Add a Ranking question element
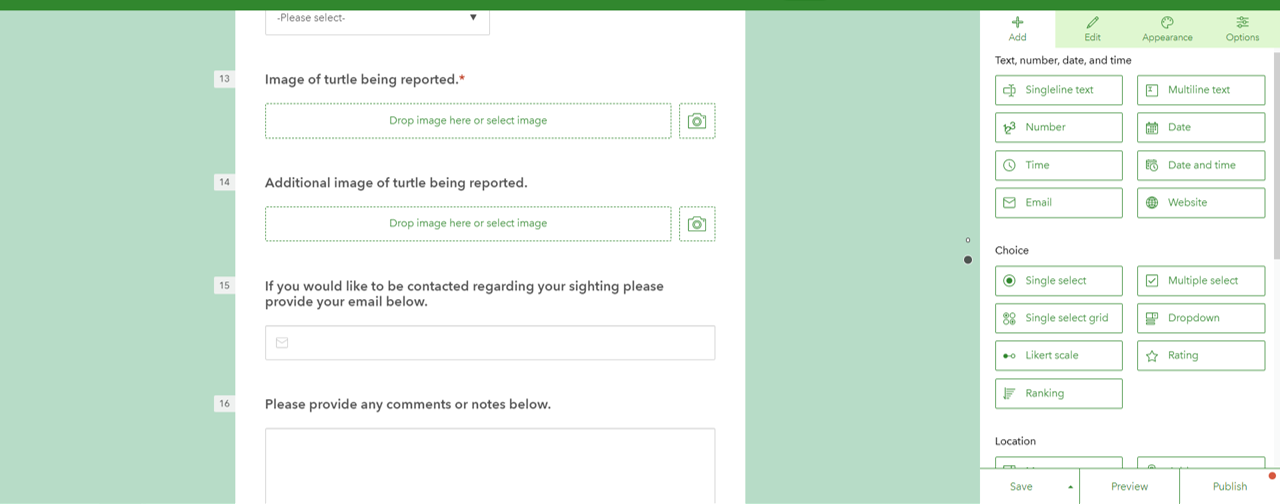 (1058, 393)
